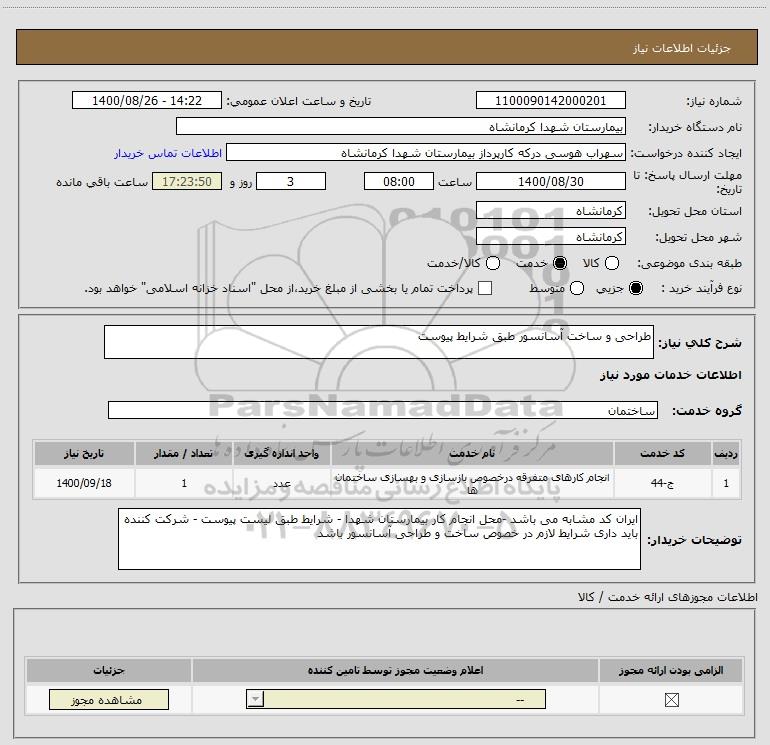Click the جزئیات column header
The image size is (770, 745).
109,670
